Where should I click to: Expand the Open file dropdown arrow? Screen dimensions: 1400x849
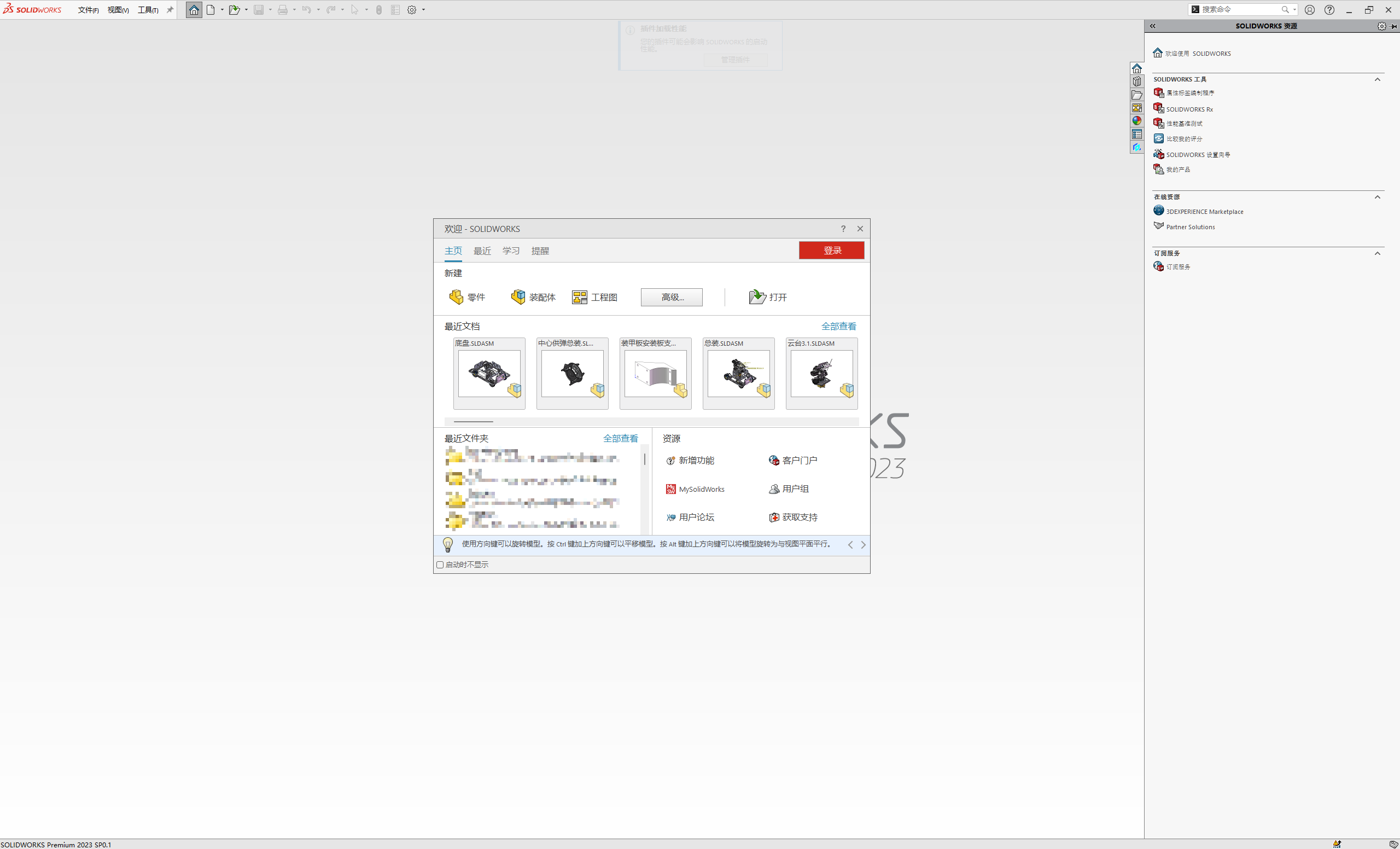click(x=246, y=10)
